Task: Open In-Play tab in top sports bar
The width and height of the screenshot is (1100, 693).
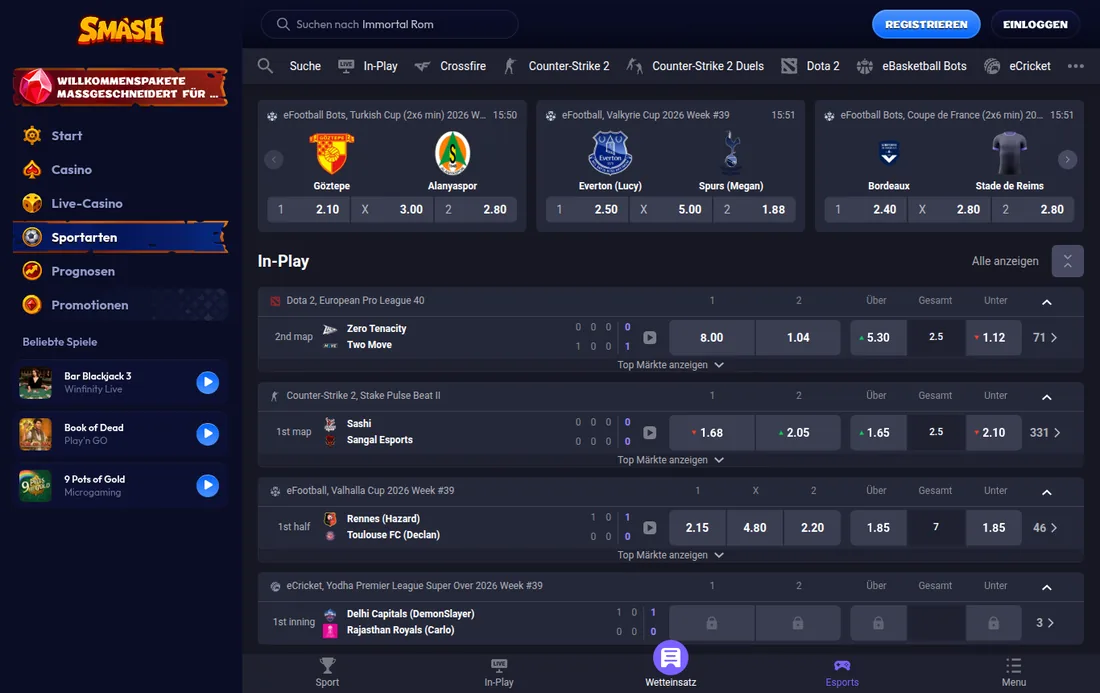Action: click(x=368, y=66)
